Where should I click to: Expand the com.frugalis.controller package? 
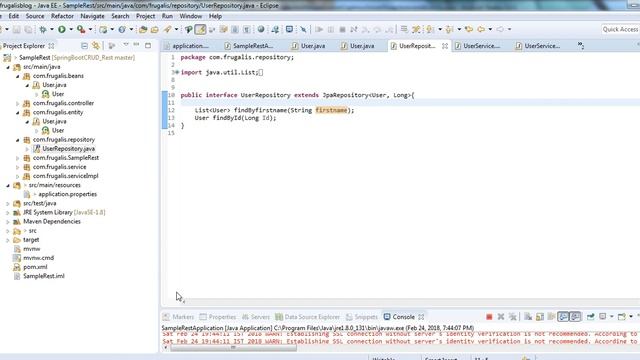coord(18,103)
